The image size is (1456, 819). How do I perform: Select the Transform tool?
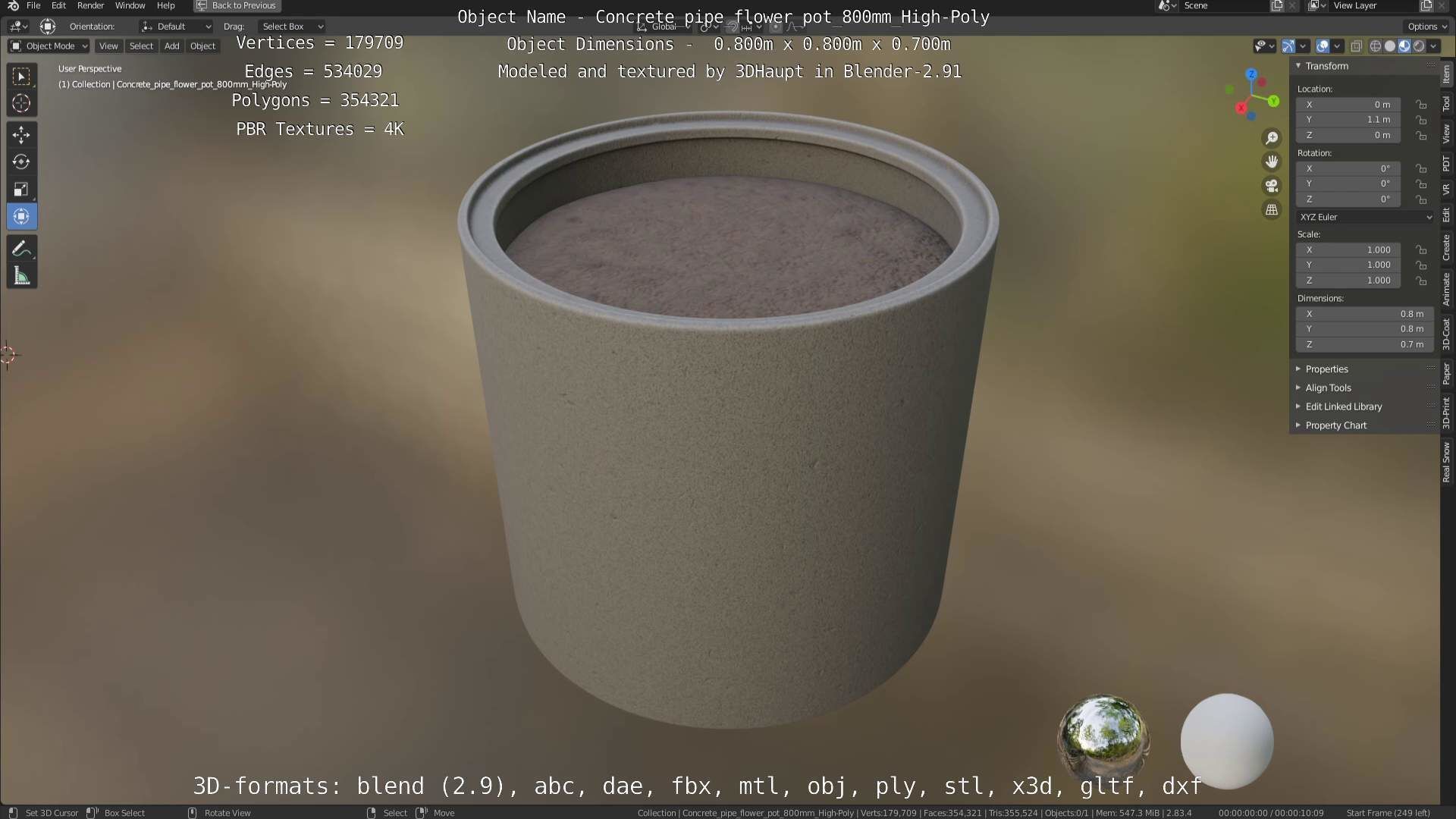coord(21,217)
